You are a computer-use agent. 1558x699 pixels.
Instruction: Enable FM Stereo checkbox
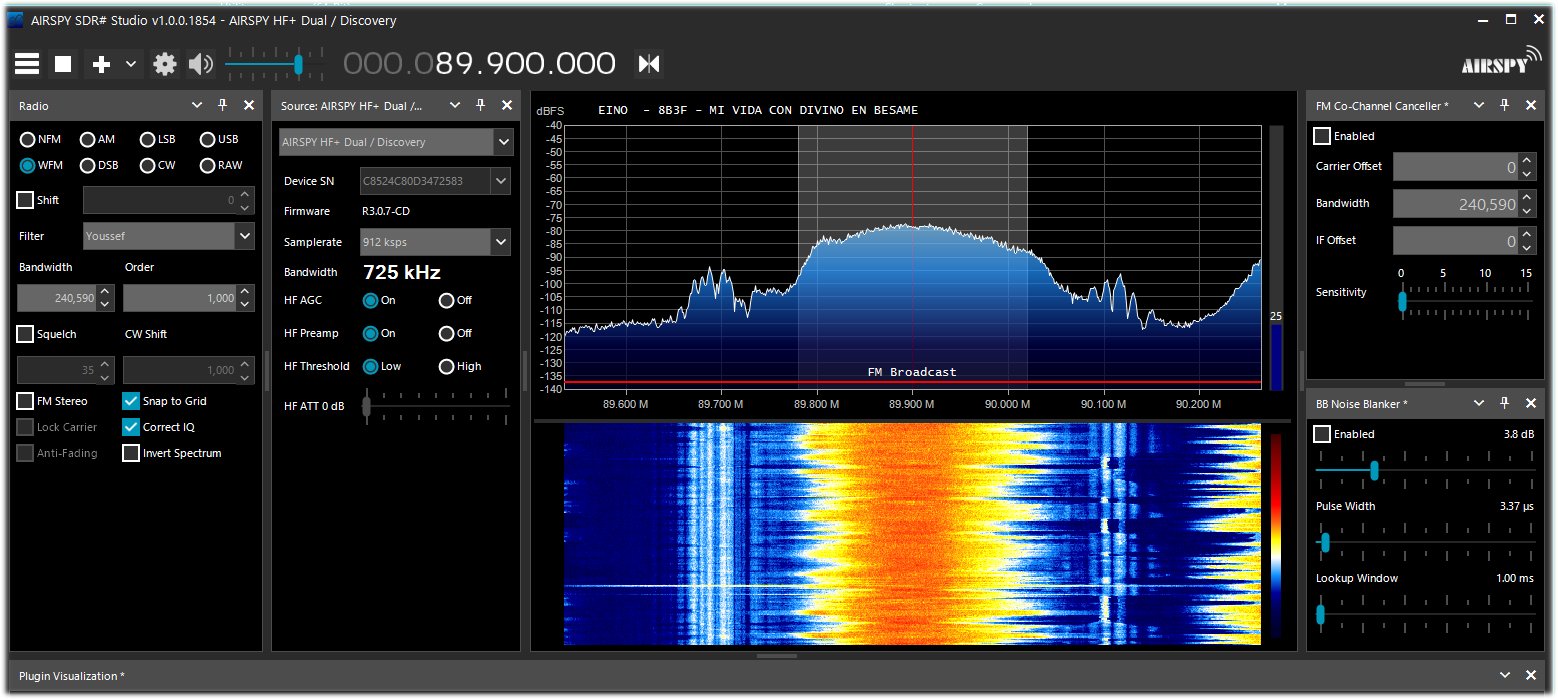(x=25, y=401)
